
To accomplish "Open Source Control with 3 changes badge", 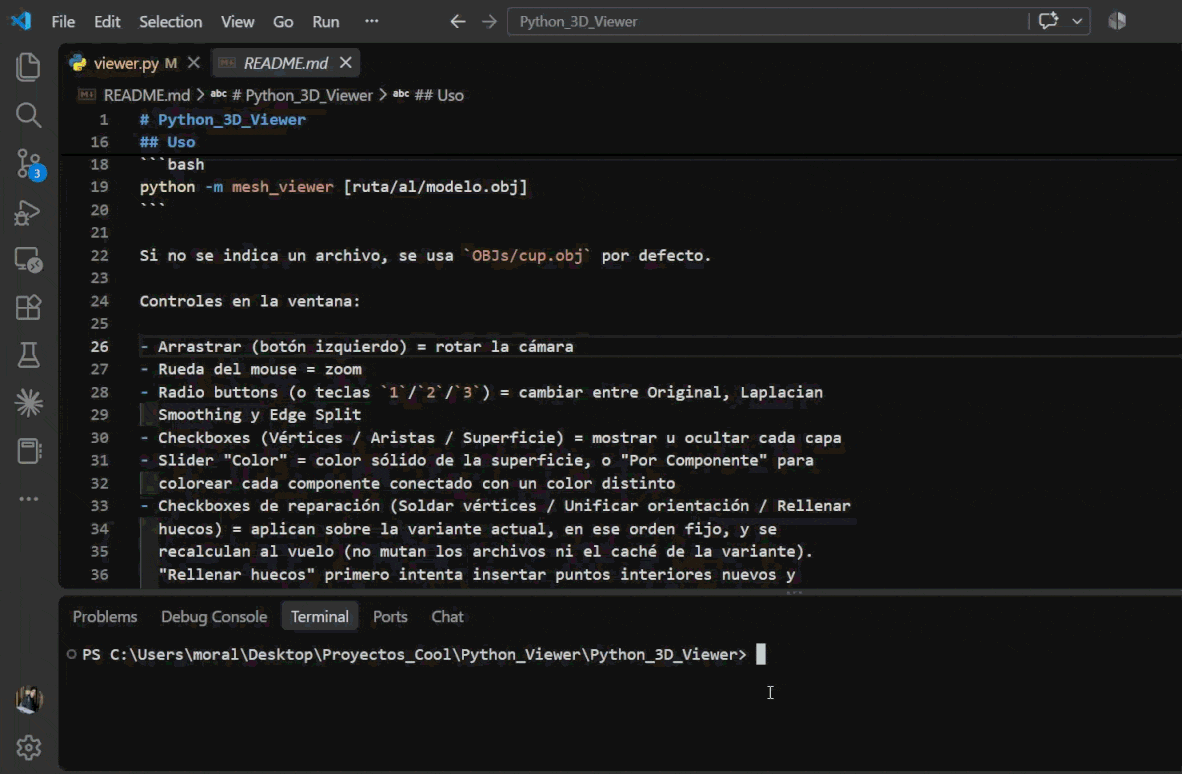I will [29, 164].
